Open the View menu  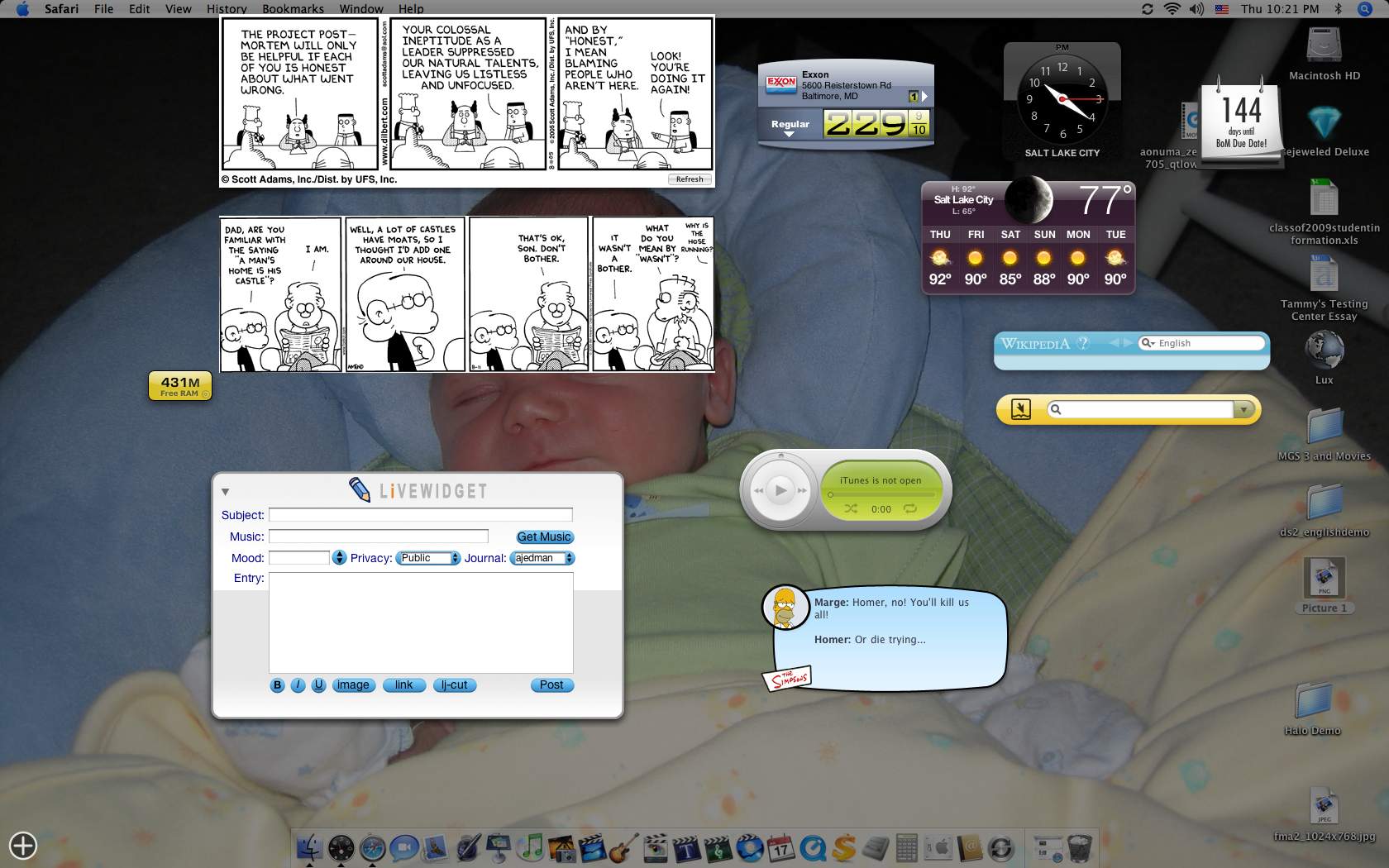(179, 9)
